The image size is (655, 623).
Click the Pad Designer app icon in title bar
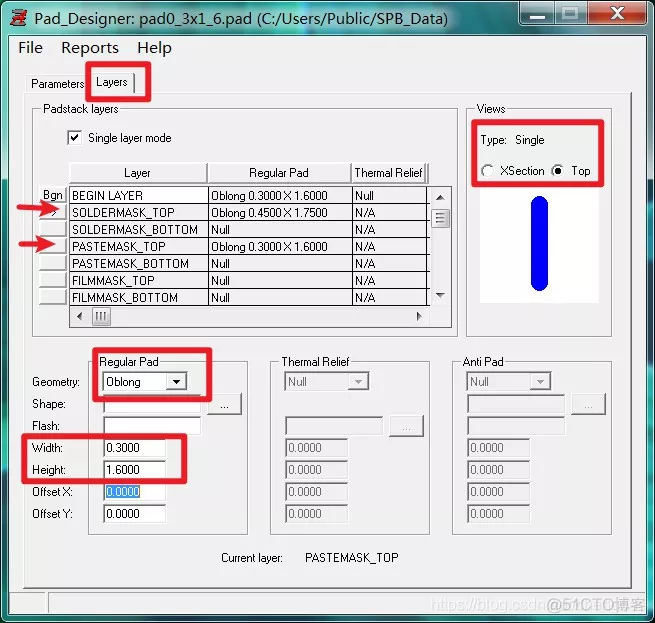click(x=18, y=18)
